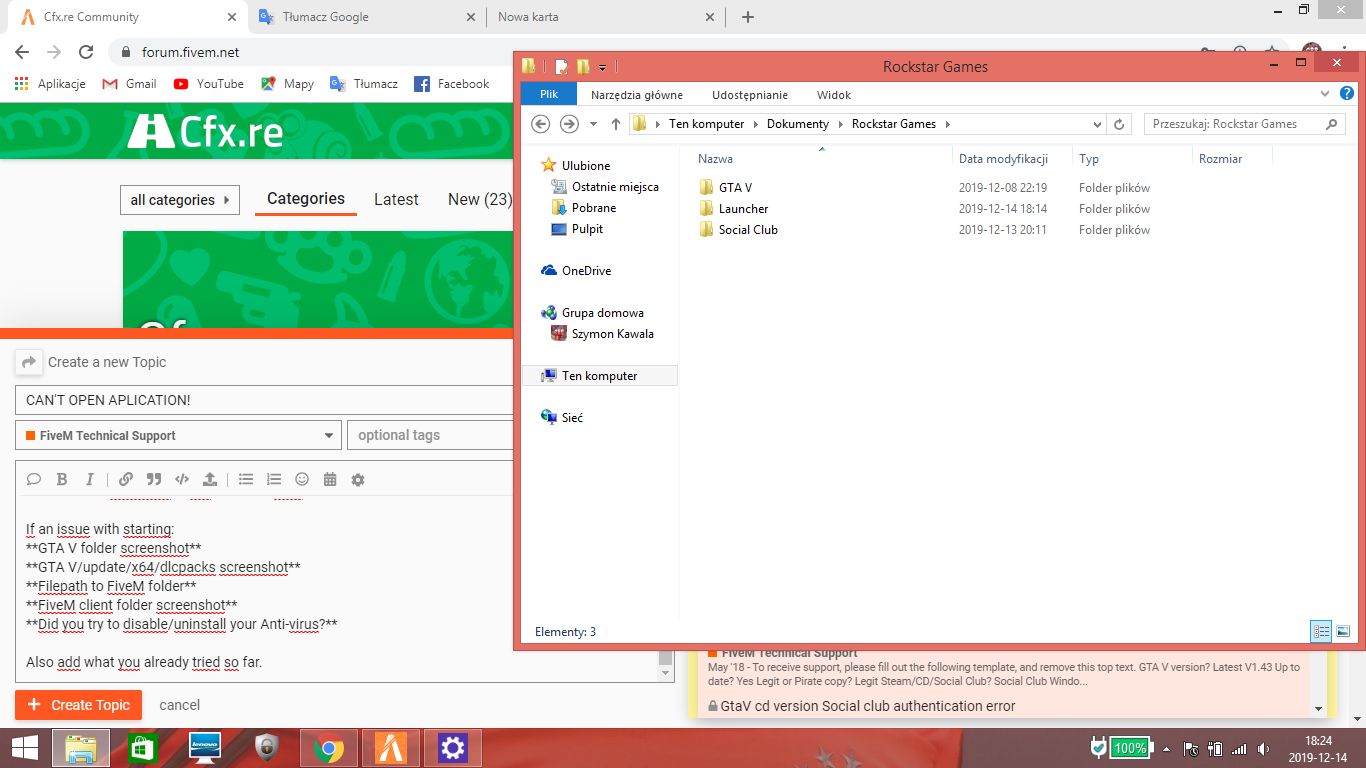The image size is (1366, 768).
Task: Insert a hyperlink using the link icon
Action: point(126,480)
